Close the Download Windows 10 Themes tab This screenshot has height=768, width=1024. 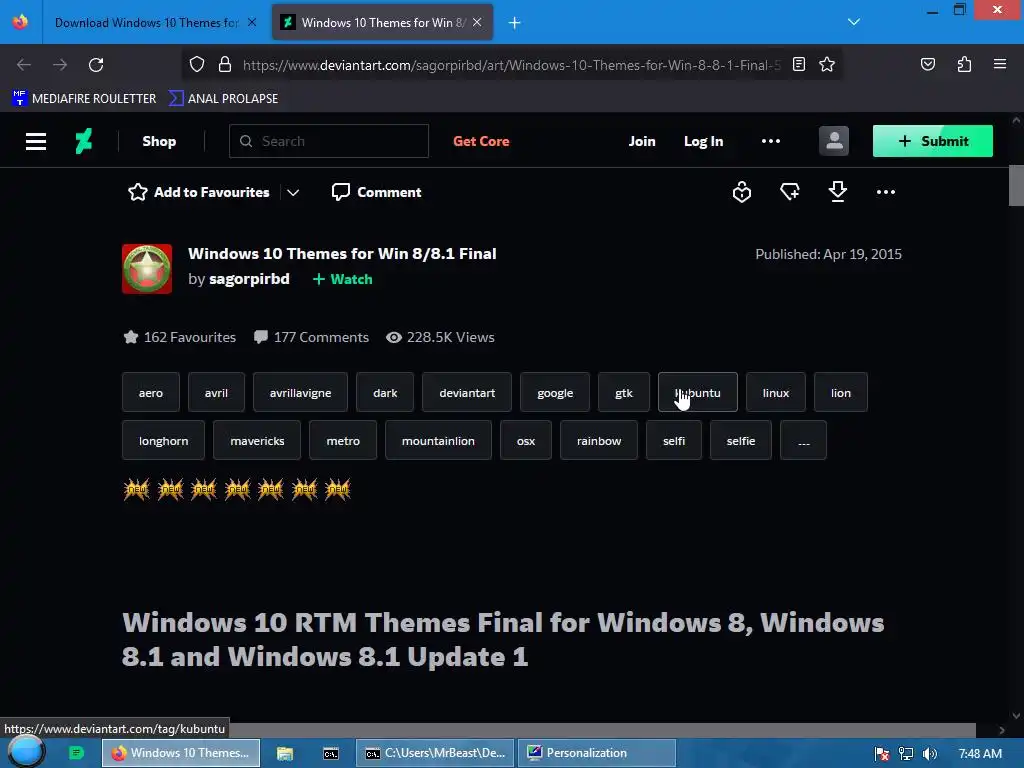[251, 22]
